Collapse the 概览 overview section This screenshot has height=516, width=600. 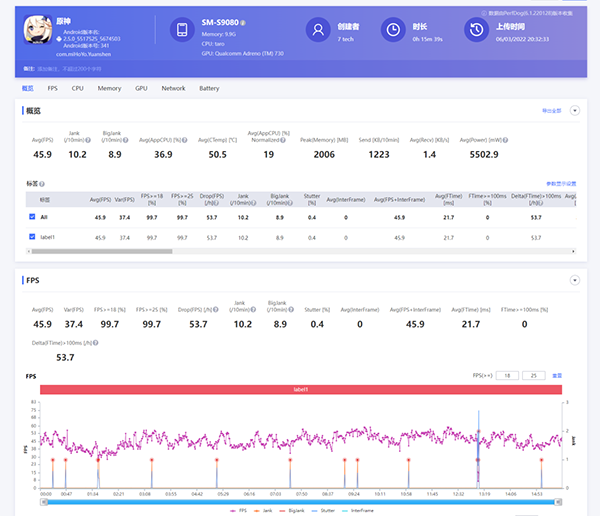(x=575, y=111)
